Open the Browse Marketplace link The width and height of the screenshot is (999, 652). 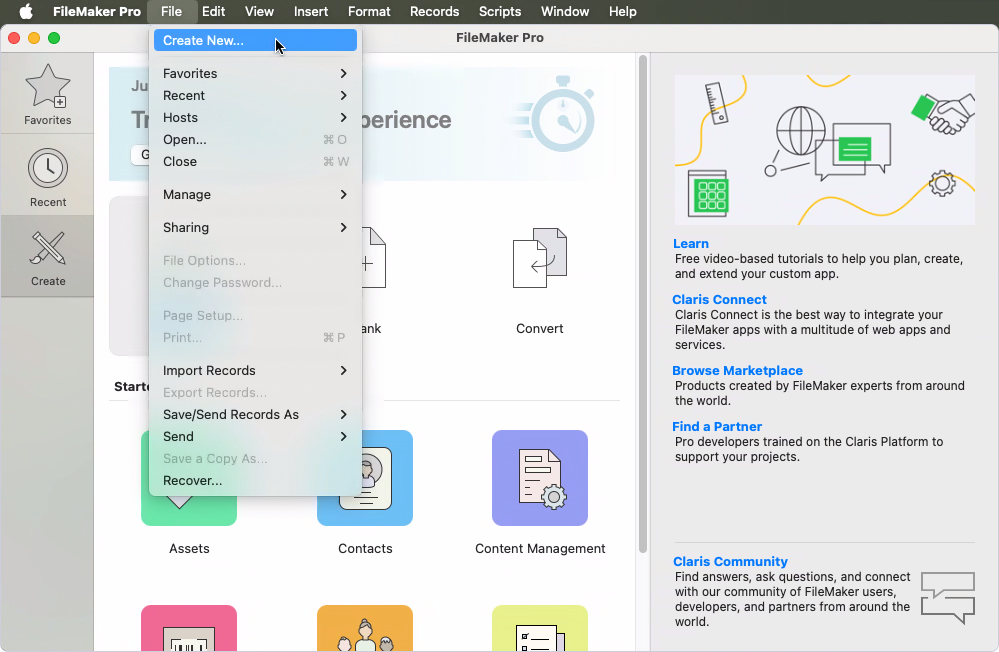tap(737, 370)
